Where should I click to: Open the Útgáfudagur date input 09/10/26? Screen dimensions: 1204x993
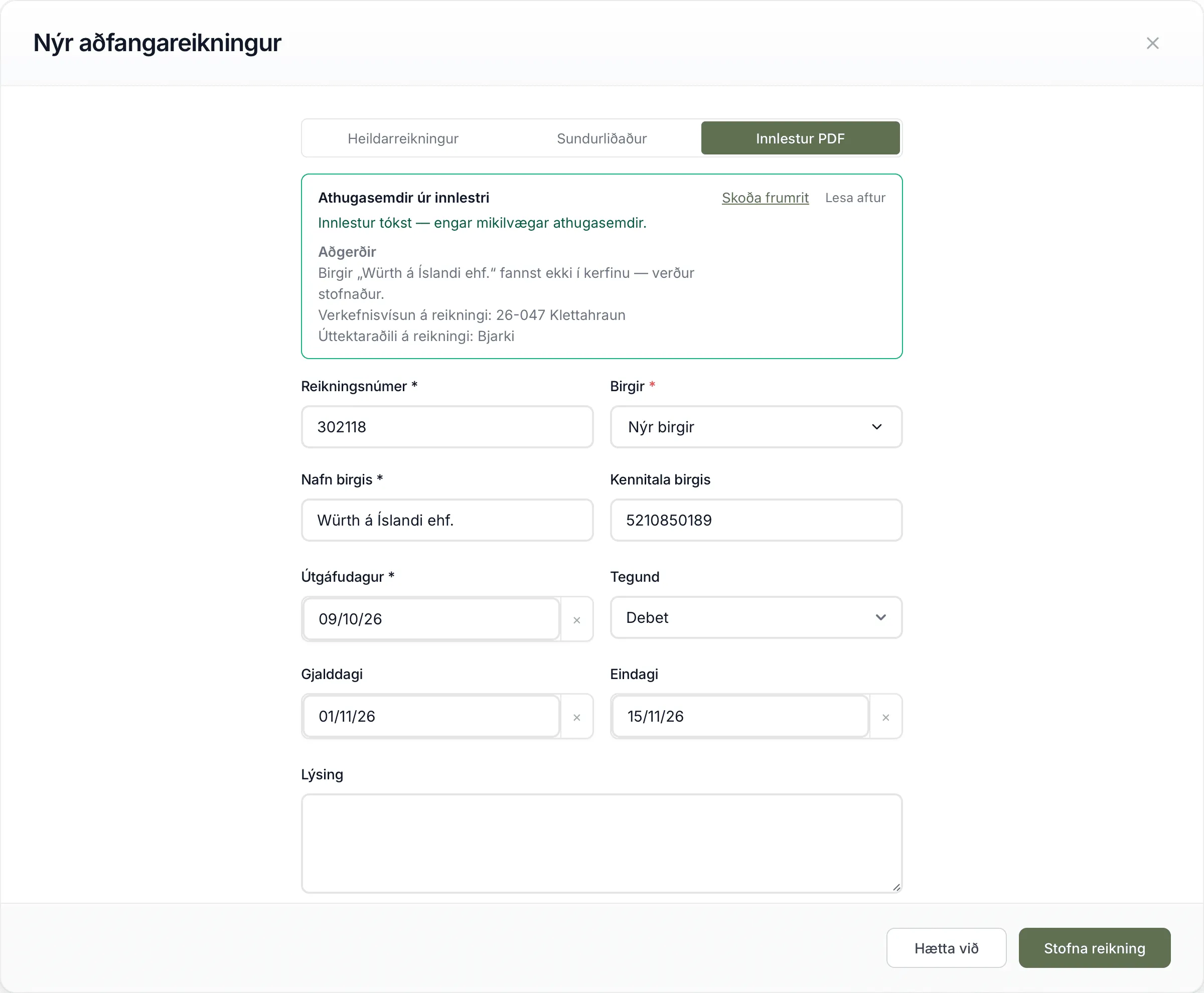[431, 619]
